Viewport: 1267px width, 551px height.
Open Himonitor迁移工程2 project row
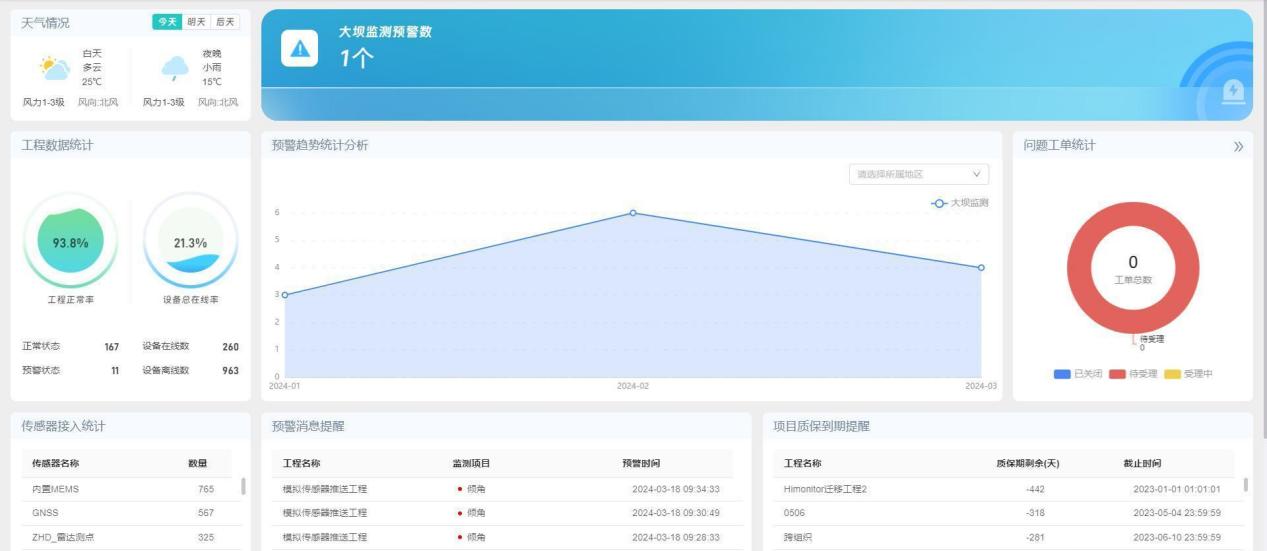[825, 489]
